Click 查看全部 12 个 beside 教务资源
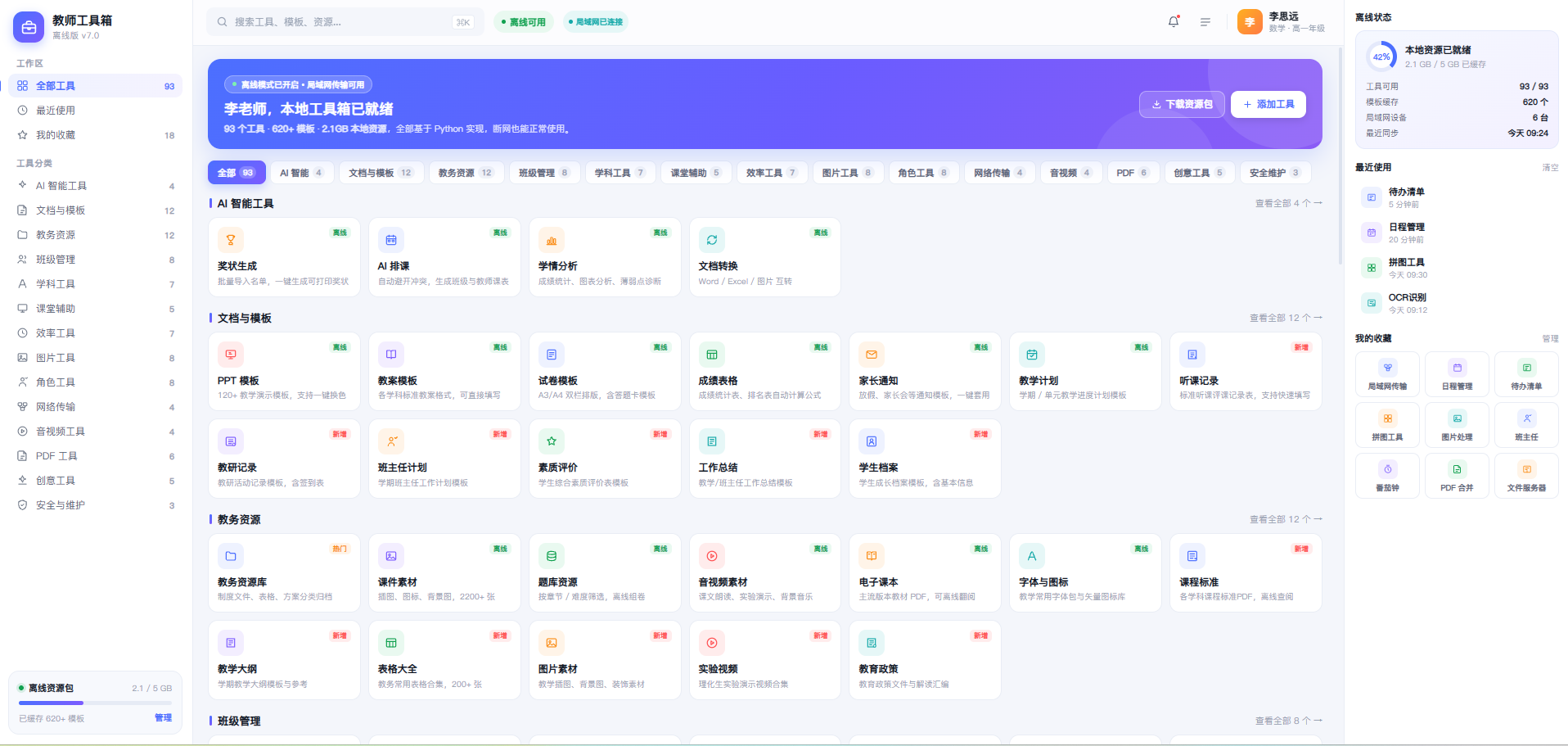Viewport: 1568px width, 746px height. (1286, 519)
